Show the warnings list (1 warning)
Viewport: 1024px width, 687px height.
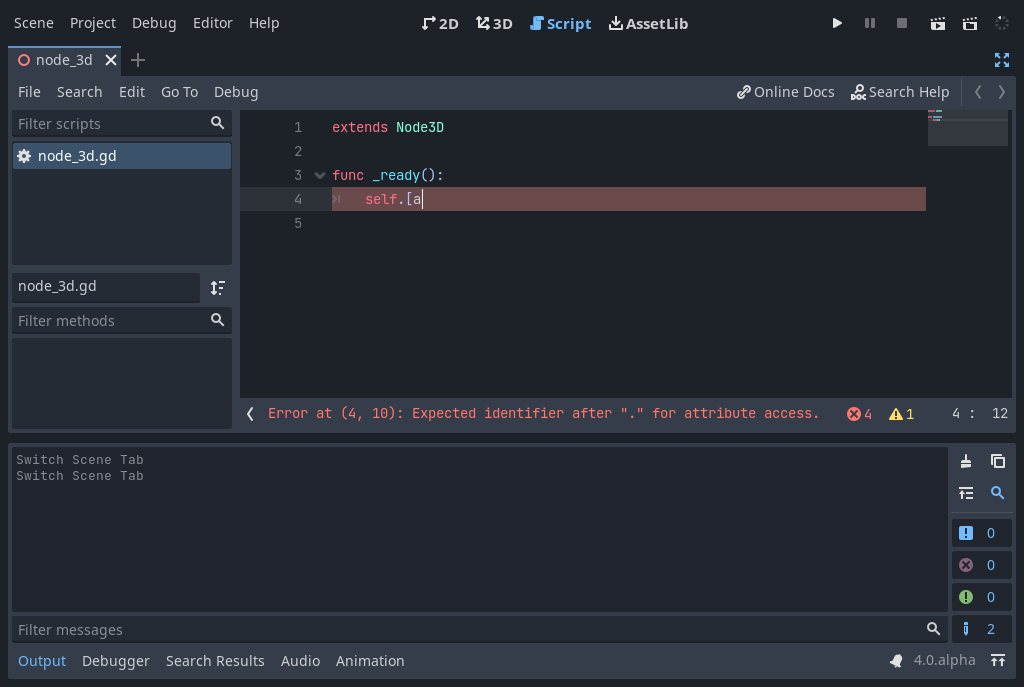point(901,414)
